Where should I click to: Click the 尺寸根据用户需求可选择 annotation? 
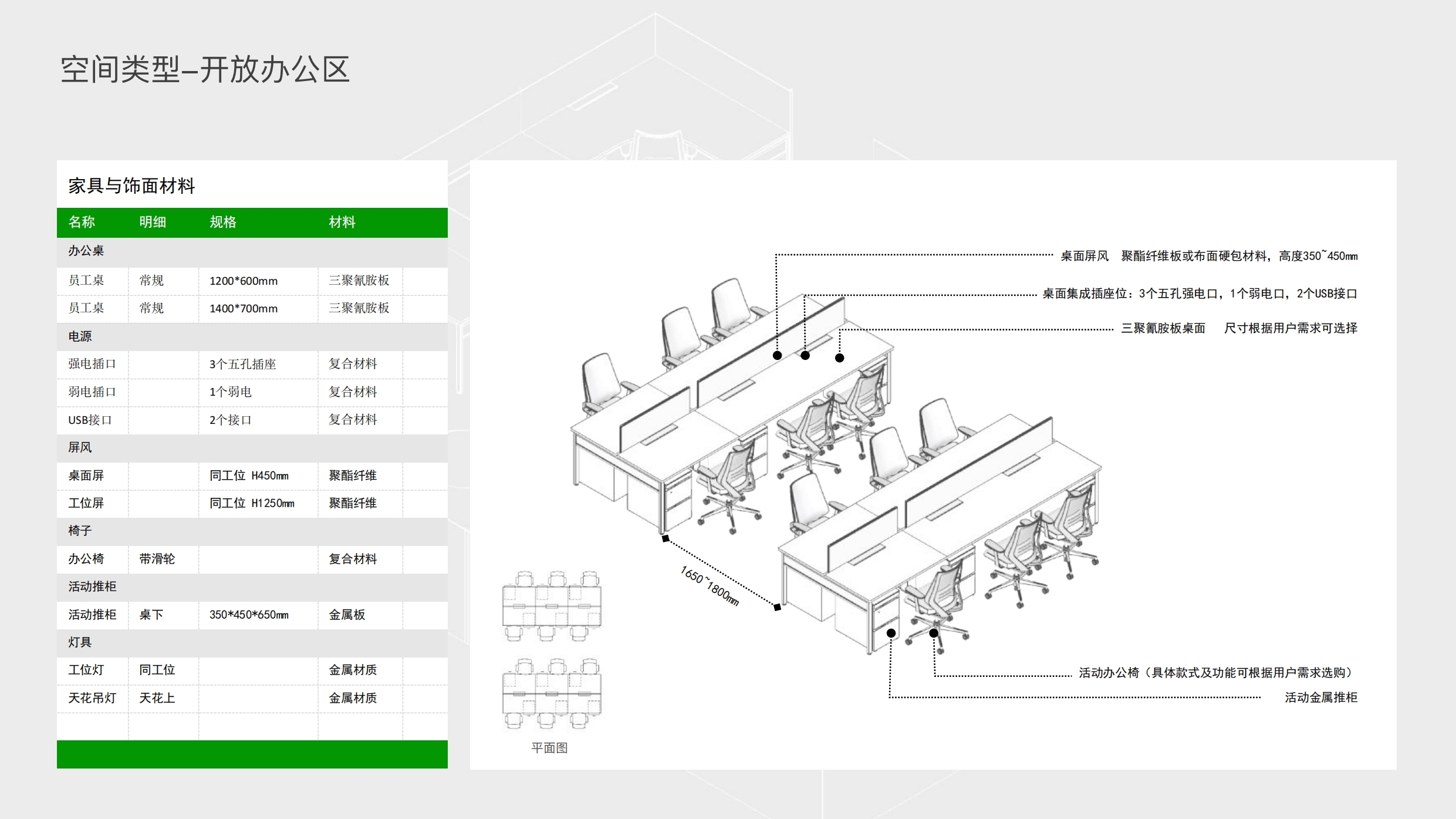[x=1291, y=328]
